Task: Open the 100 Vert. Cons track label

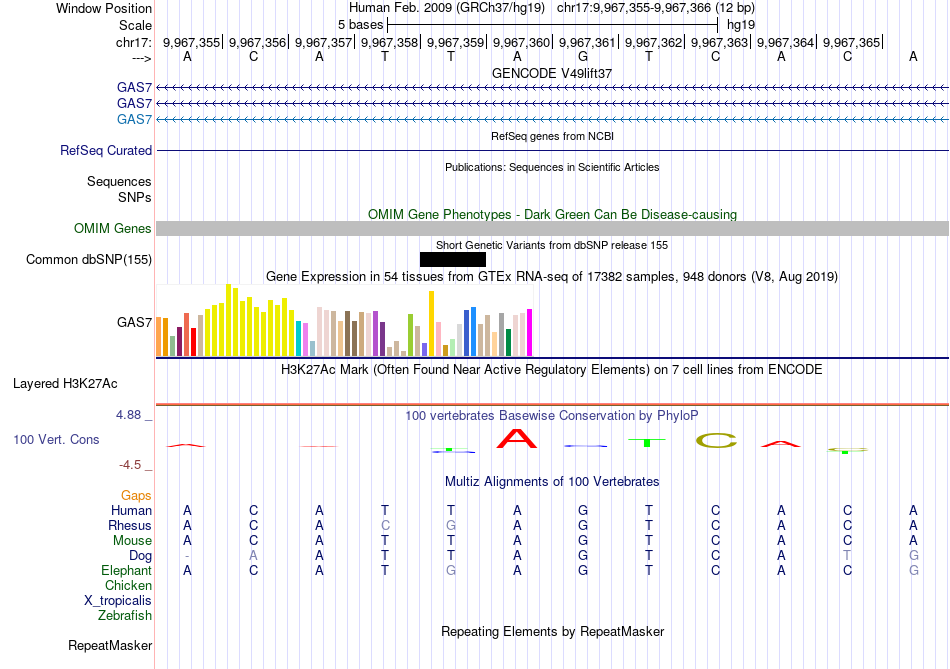Action: coord(56,439)
